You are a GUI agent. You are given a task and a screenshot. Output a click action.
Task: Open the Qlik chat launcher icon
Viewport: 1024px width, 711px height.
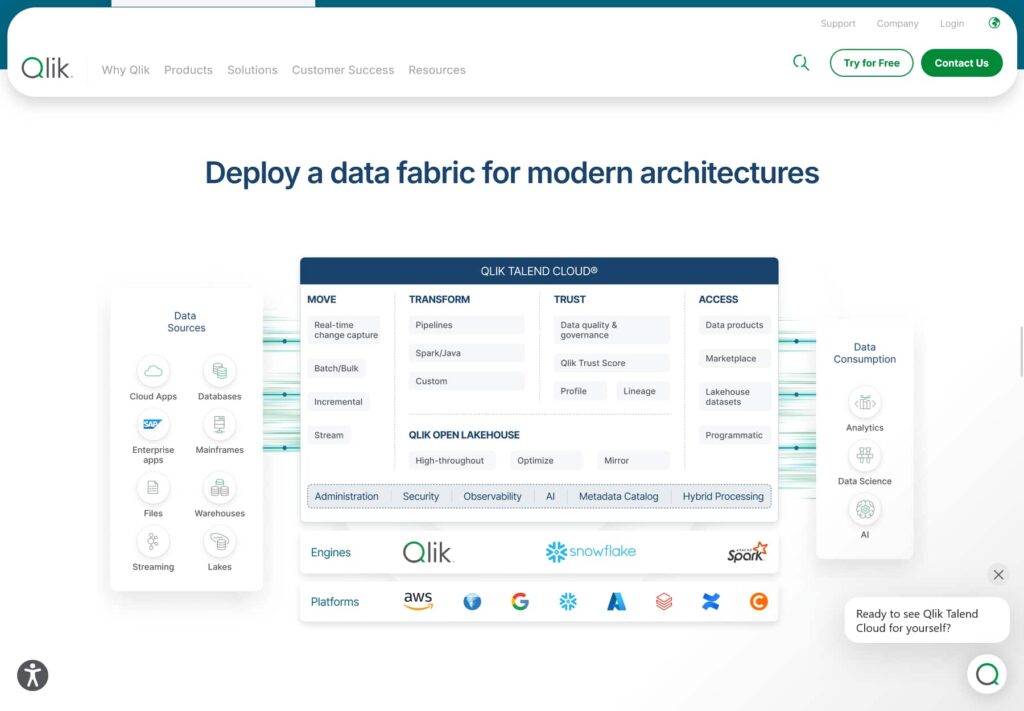[987, 674]
